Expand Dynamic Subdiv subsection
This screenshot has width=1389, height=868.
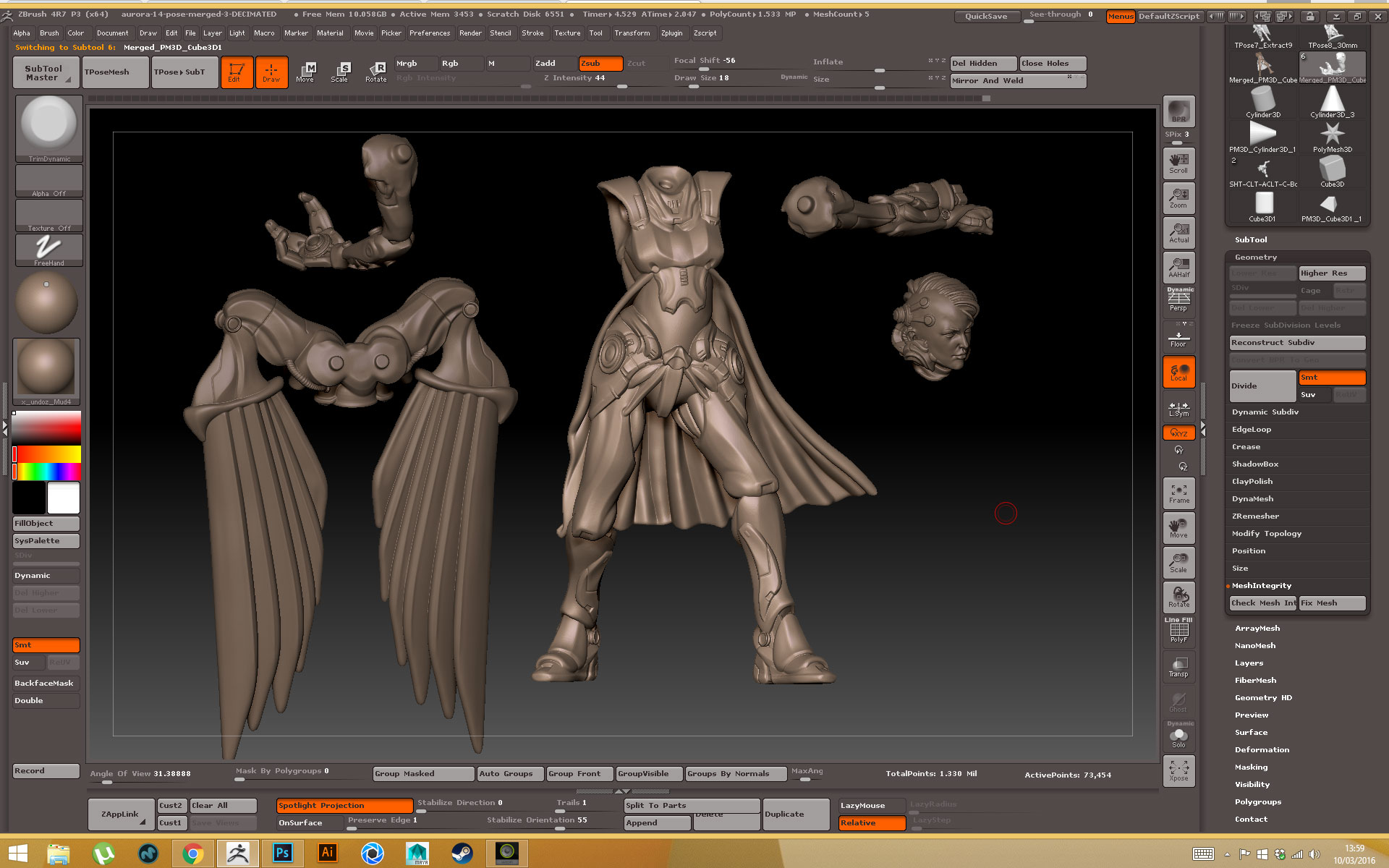click(x=1265, y=412)
